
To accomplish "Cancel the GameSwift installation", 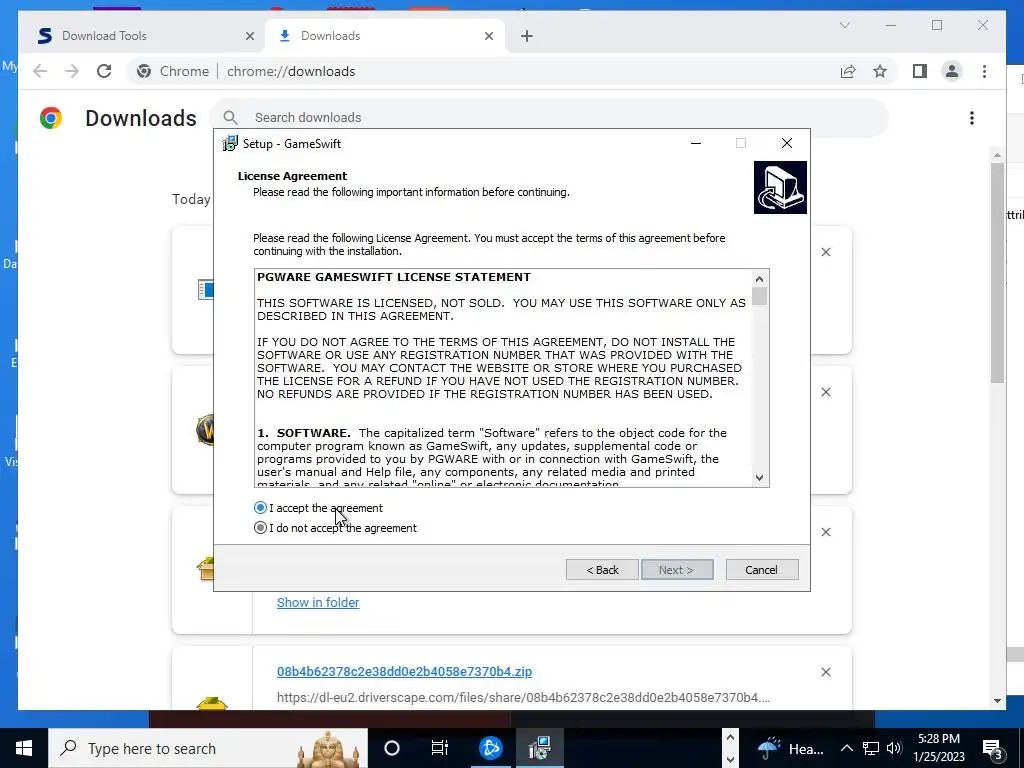I will point(761,569).
